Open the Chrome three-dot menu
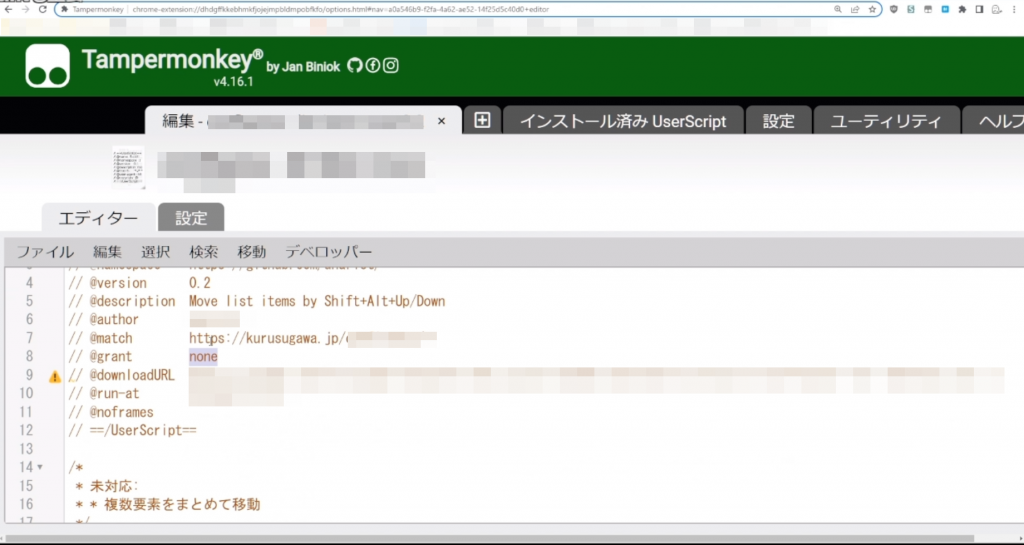Screen dimensions: 1024x545 (1016, 9)
